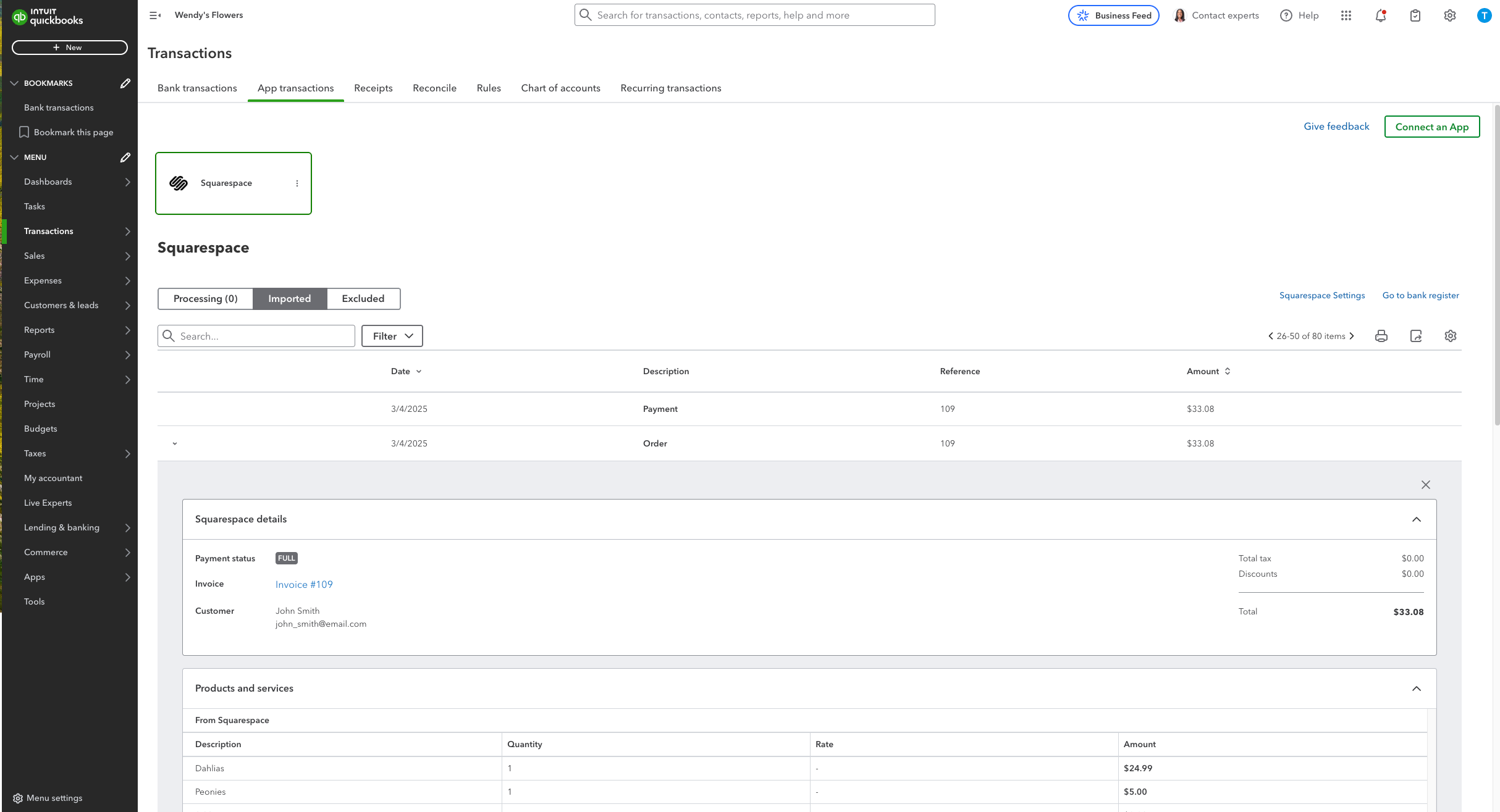Click the global search field
The height and width of the screenshot is (812, 1500).
pyautogui.click(x=754, y=15)
